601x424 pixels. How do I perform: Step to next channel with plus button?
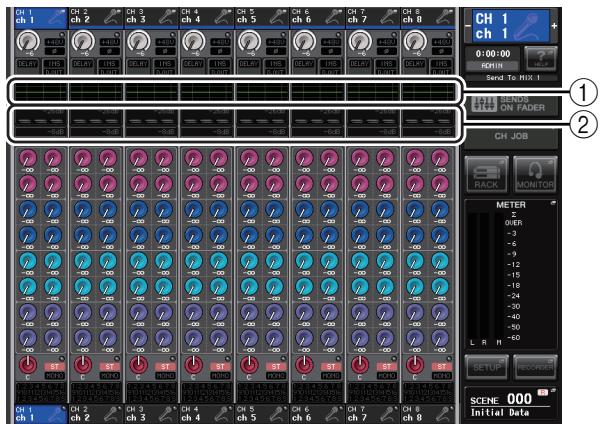(554, 26)
